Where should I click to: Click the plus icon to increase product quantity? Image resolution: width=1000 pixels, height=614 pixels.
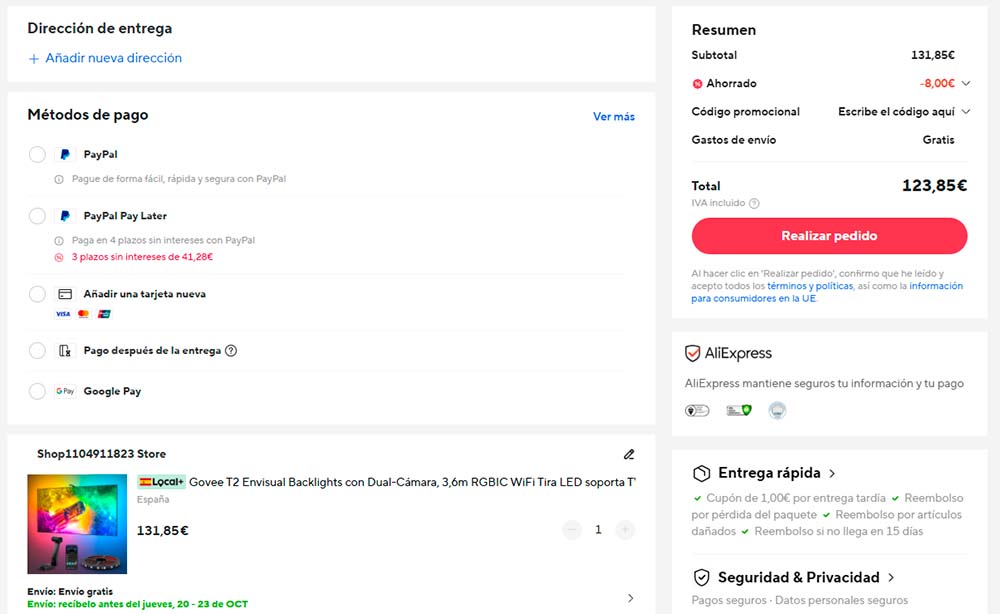[x=625, y=530]
